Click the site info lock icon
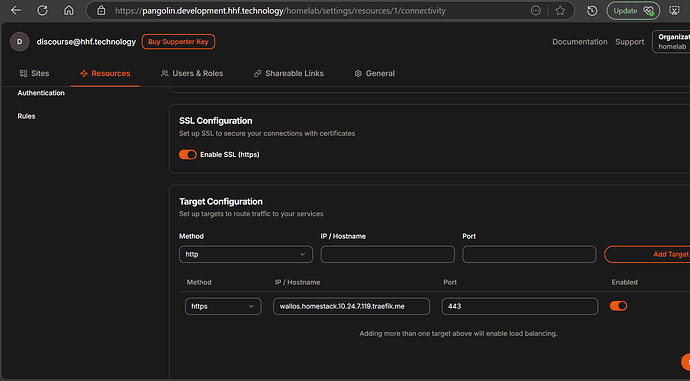This screenshot has width=690, height=381. point(101,11)
